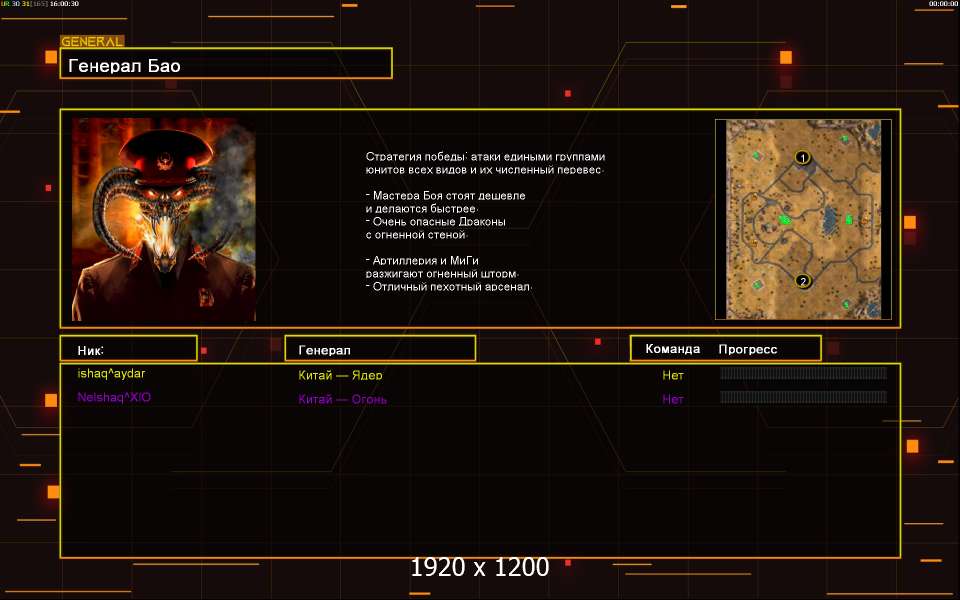The width and height of the screenshot is (960, 600).
Task: Click the green marker right of map center
Action: coord(849,219)
